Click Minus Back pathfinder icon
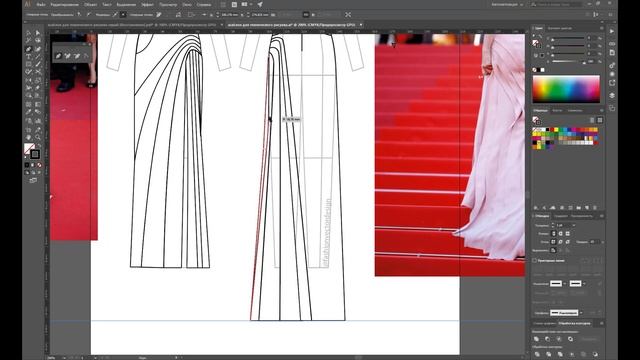The width and height of the screenshot is (640, 360). pyautogui.click(x=595, y=354)
